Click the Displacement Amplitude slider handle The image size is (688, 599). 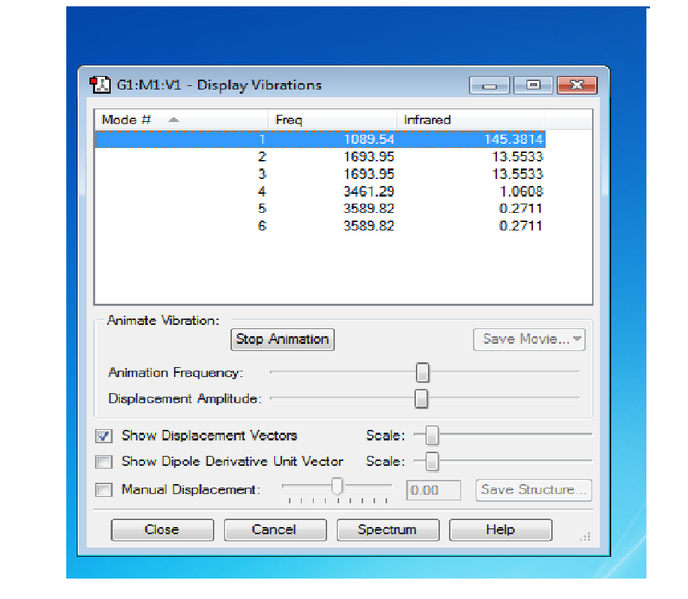421,398
